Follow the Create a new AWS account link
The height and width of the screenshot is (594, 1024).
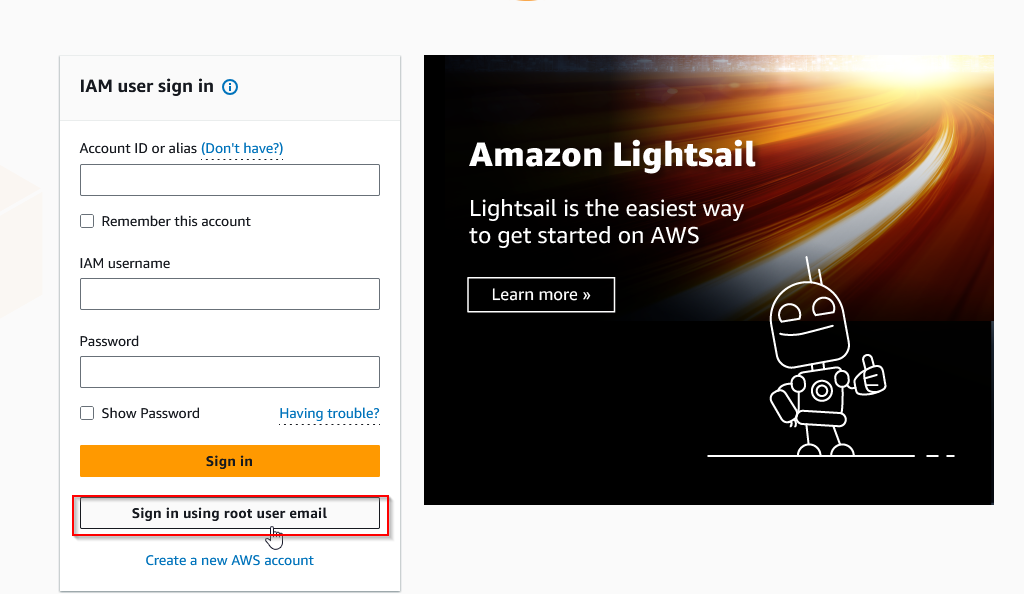229,560
